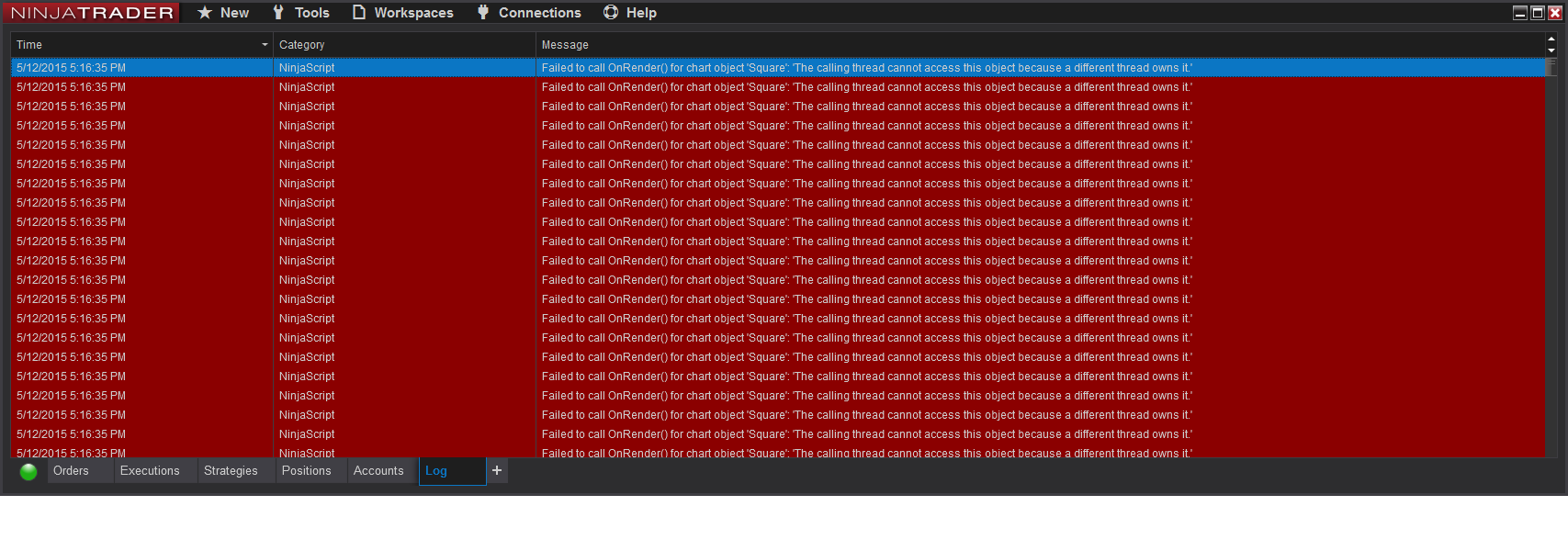Click the log scrollbar down arrow
The image size is (1568, 551).
(x=1551, y=51)
